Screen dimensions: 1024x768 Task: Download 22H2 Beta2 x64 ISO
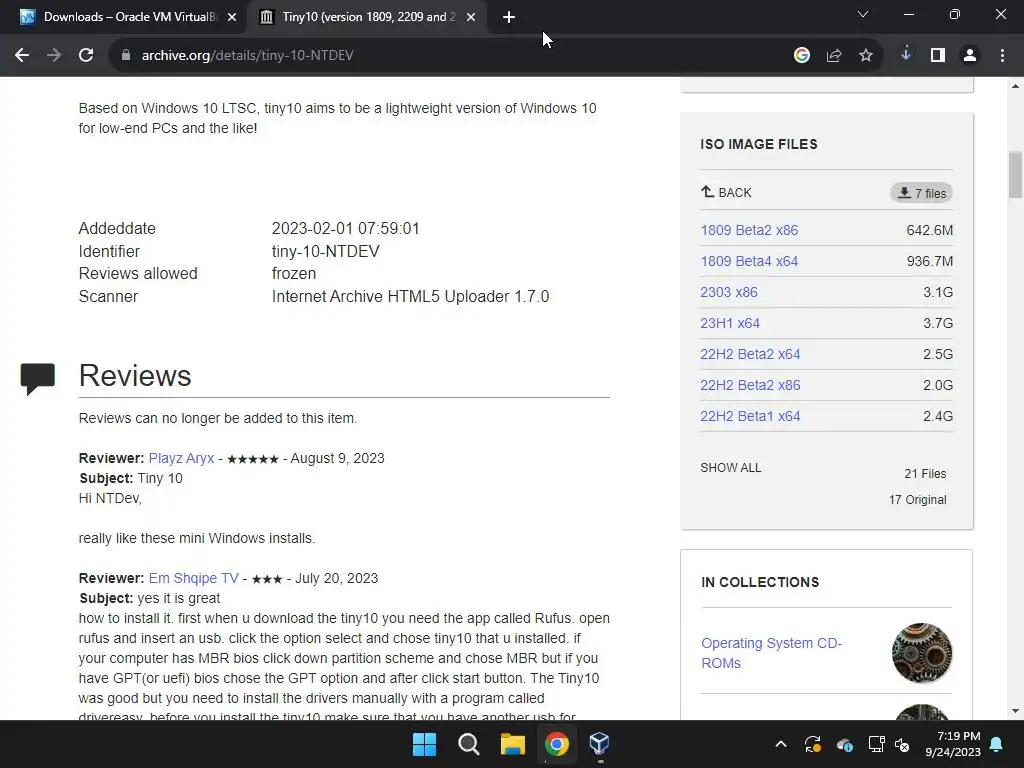(750, 355)
